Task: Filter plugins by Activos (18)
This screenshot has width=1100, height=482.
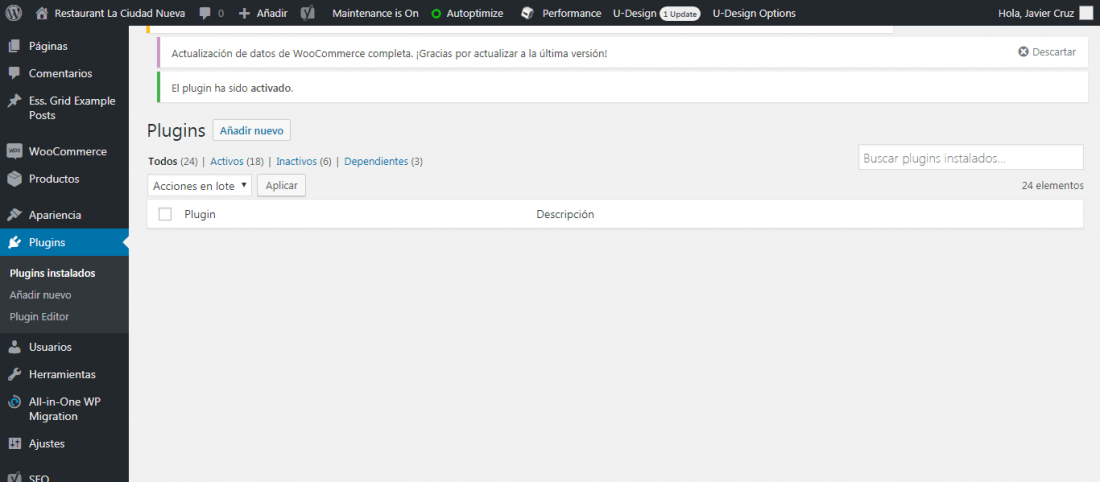Action: point(237,161)
